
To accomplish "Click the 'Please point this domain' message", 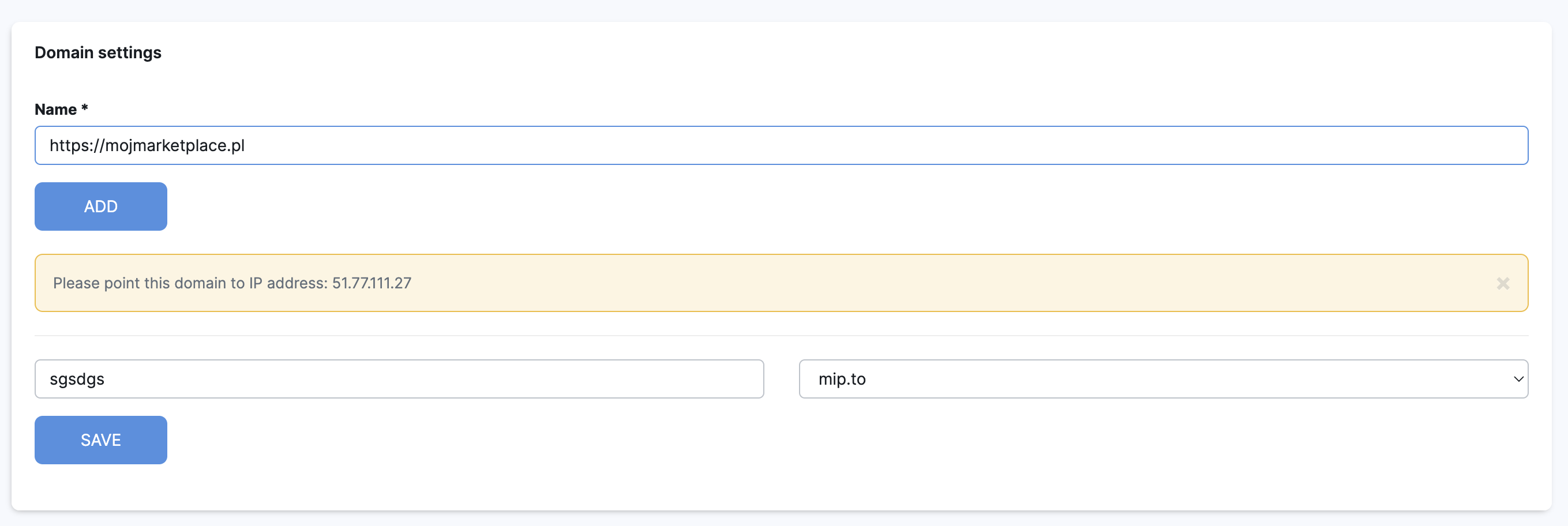I will [190, 283].
